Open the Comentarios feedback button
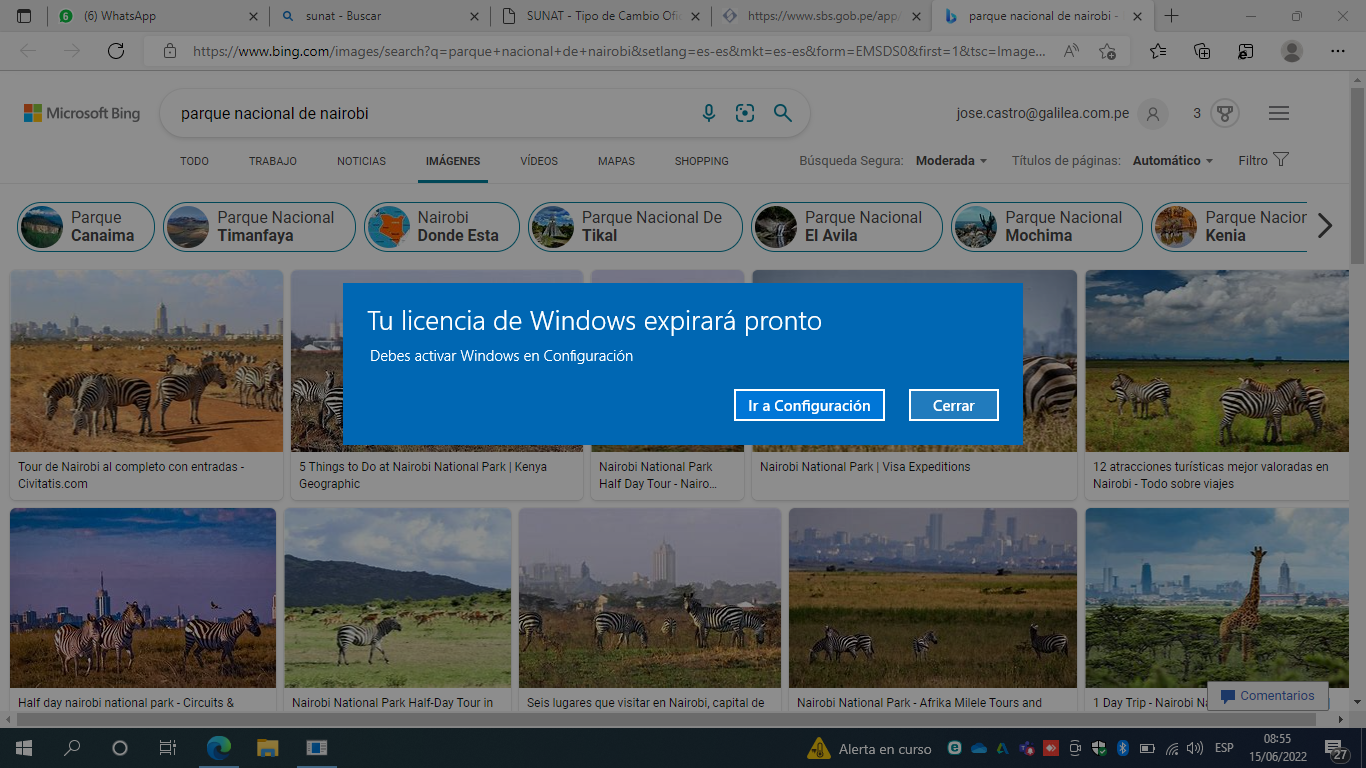Image resolution: width=1366 pixels, height=768 pixels. tap(1267, 696)
